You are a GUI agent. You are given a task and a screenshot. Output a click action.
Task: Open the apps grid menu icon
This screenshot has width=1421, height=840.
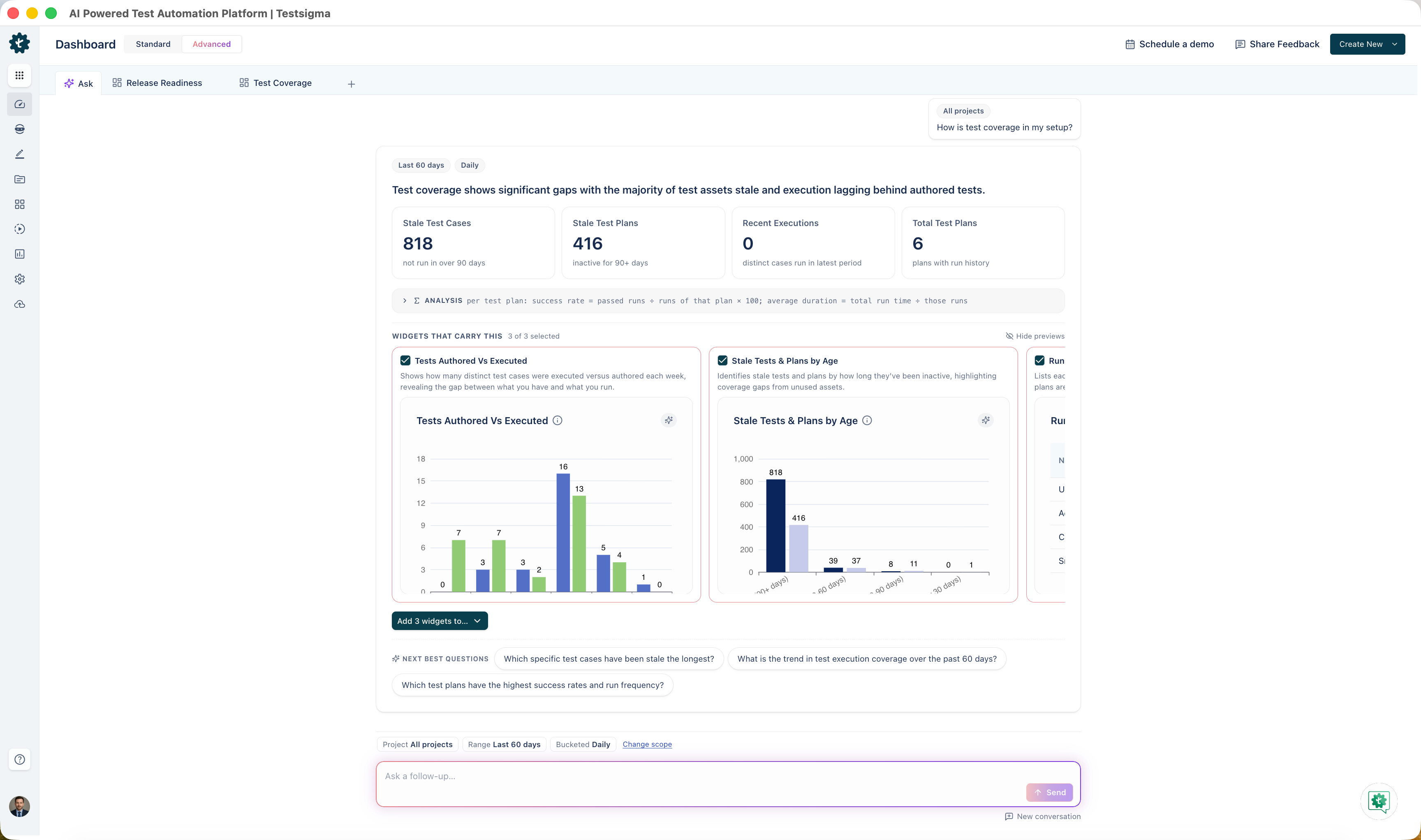pos(19,75)
